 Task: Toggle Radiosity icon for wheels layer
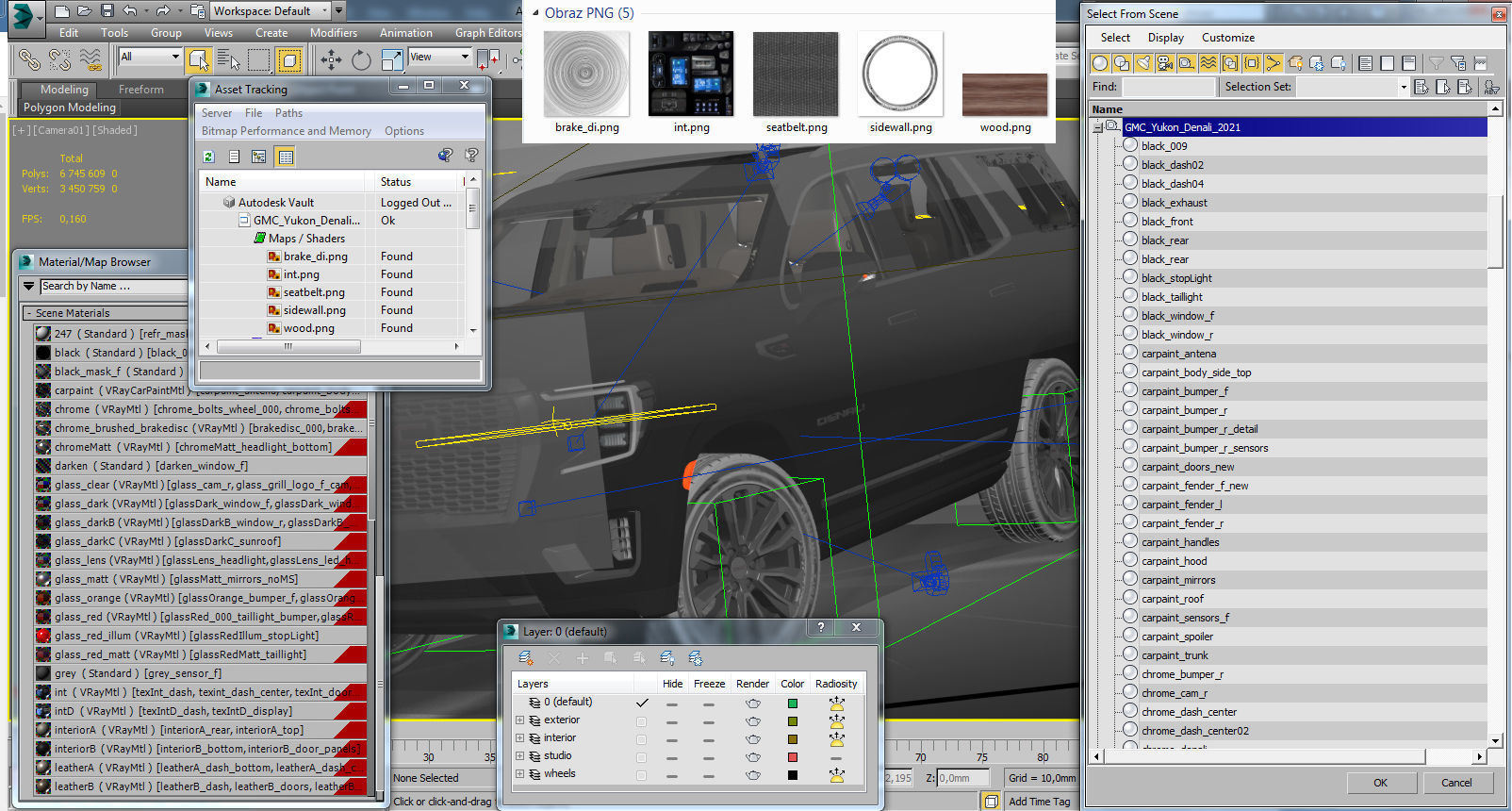[836, 775]
